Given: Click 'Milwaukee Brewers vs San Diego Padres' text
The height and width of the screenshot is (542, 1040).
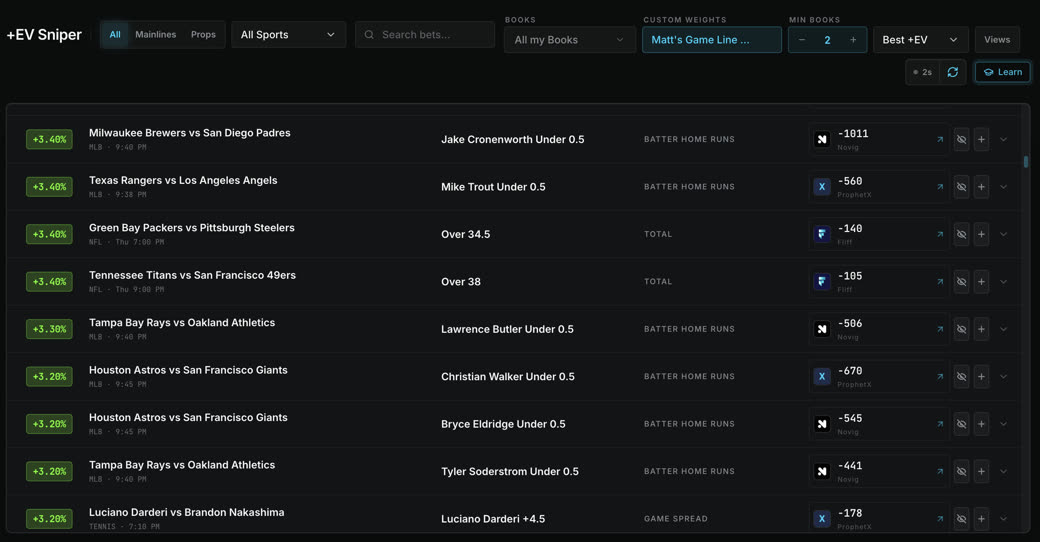Looking at the screenshot, I should click(190, 133).
